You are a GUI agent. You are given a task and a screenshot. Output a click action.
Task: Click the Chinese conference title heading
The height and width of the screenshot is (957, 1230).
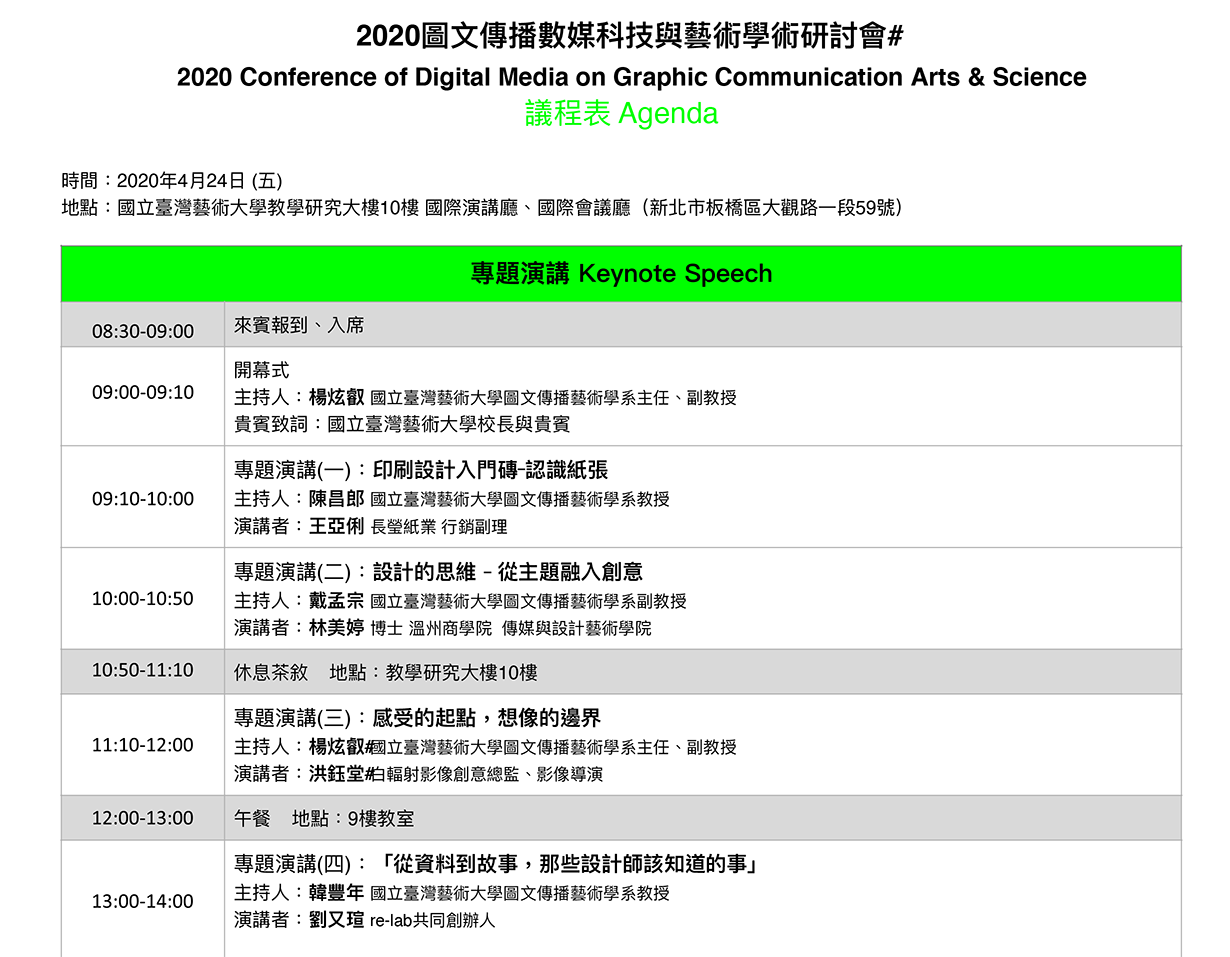click(x=630, y=37)
